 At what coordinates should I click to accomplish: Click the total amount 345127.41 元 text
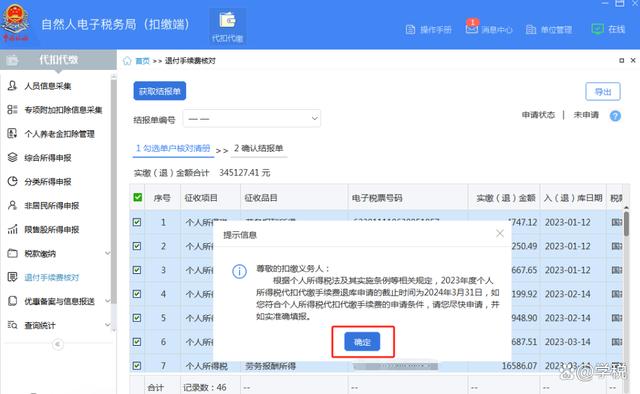click(x=244, y=173)
